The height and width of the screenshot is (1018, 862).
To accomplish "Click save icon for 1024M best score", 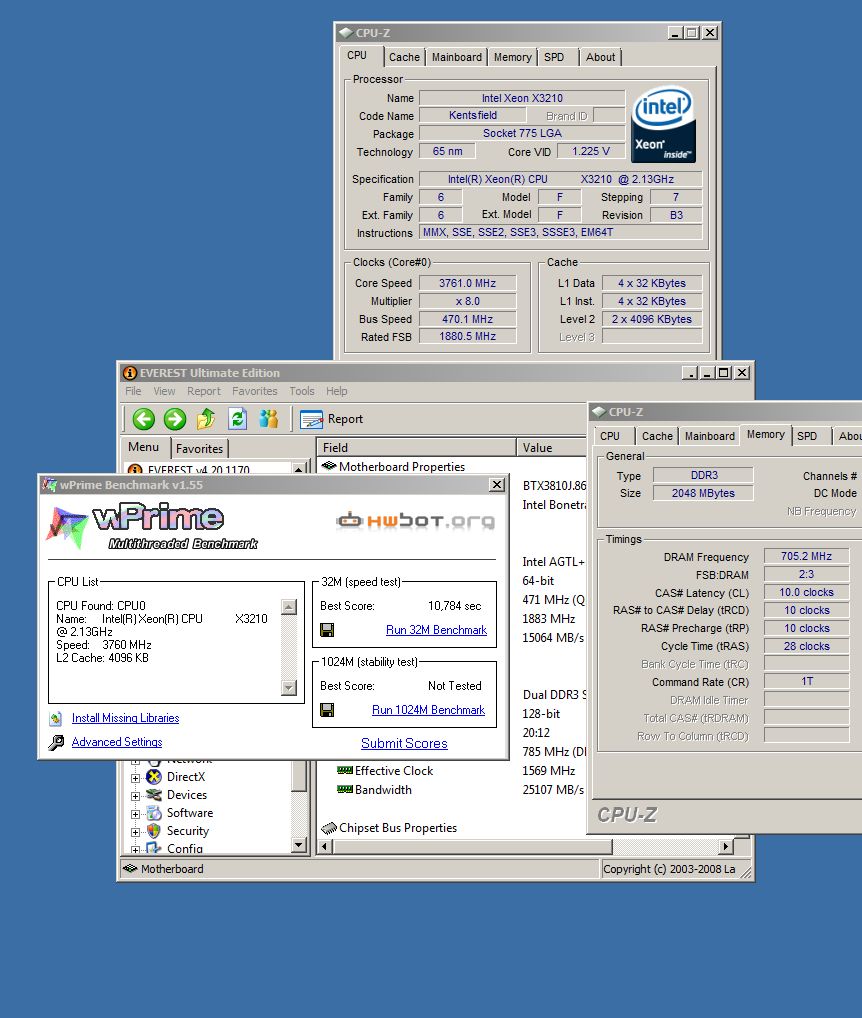I will (327, 710).
